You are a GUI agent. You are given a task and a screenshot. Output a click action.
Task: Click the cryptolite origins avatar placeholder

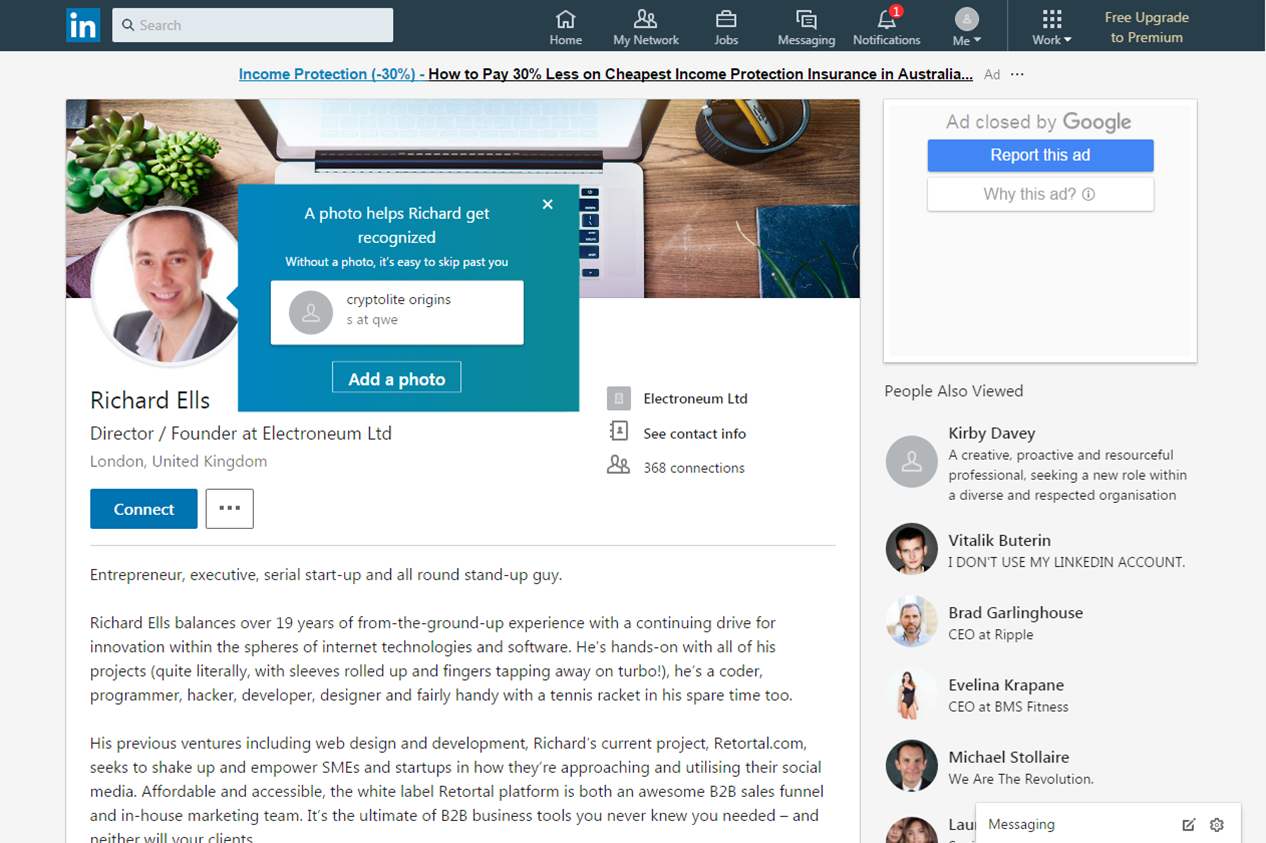pyautogui.click(x=311, y=312)
